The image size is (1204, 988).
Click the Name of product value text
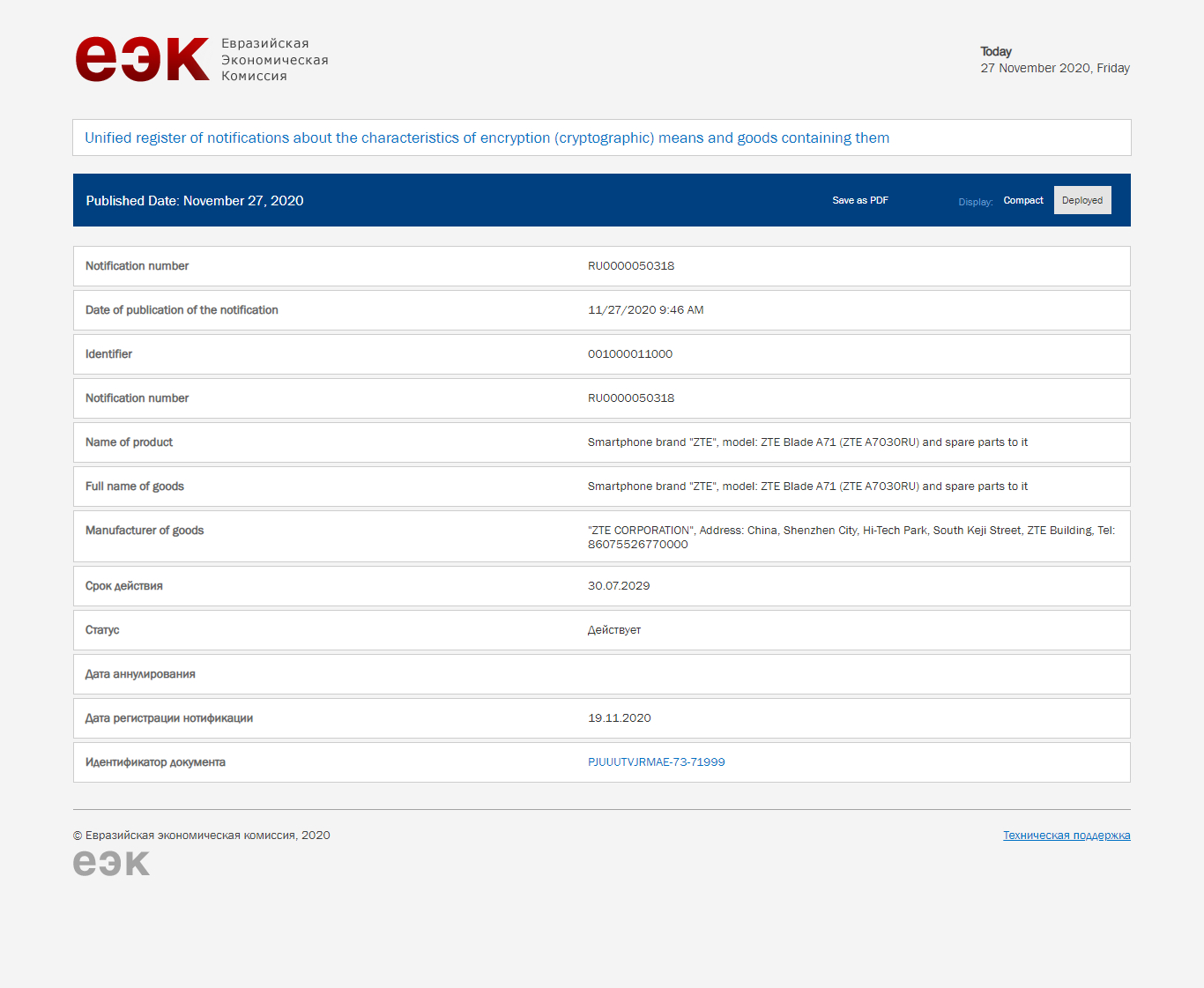[x=806, y=442]
